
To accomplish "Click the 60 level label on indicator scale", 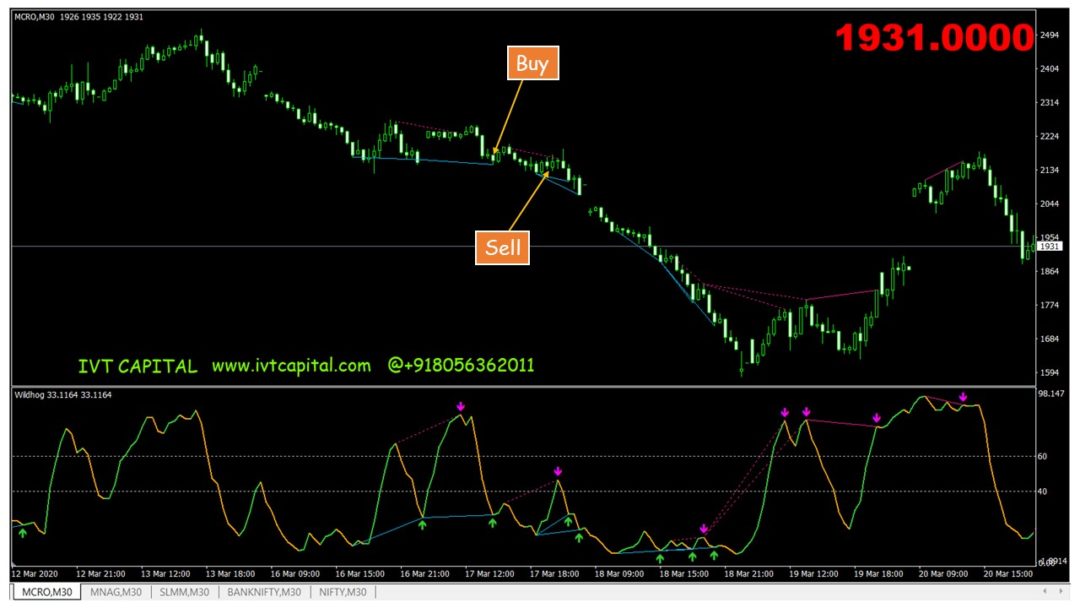I will pos(1042,456).
